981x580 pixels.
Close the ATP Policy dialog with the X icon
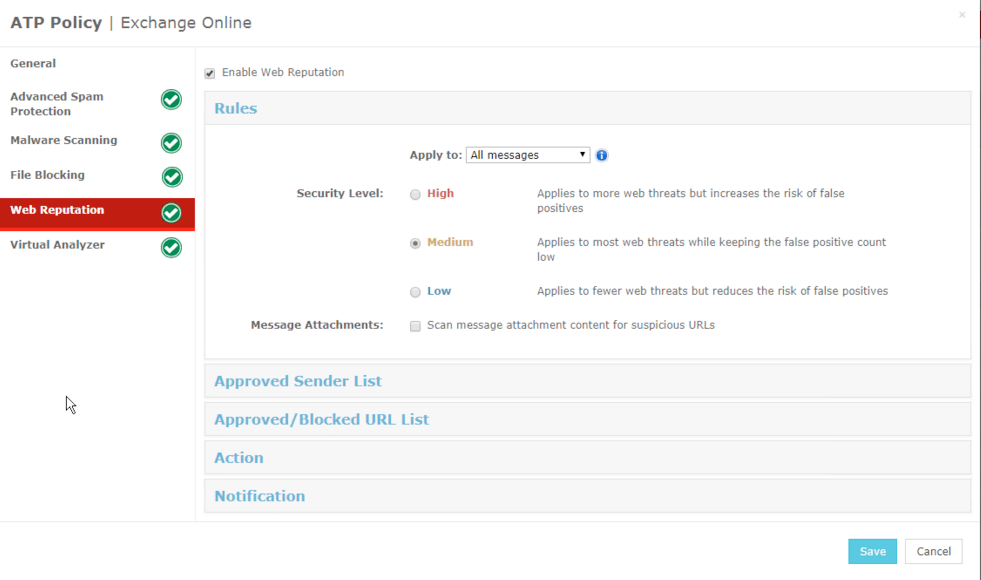pos(962,15)
